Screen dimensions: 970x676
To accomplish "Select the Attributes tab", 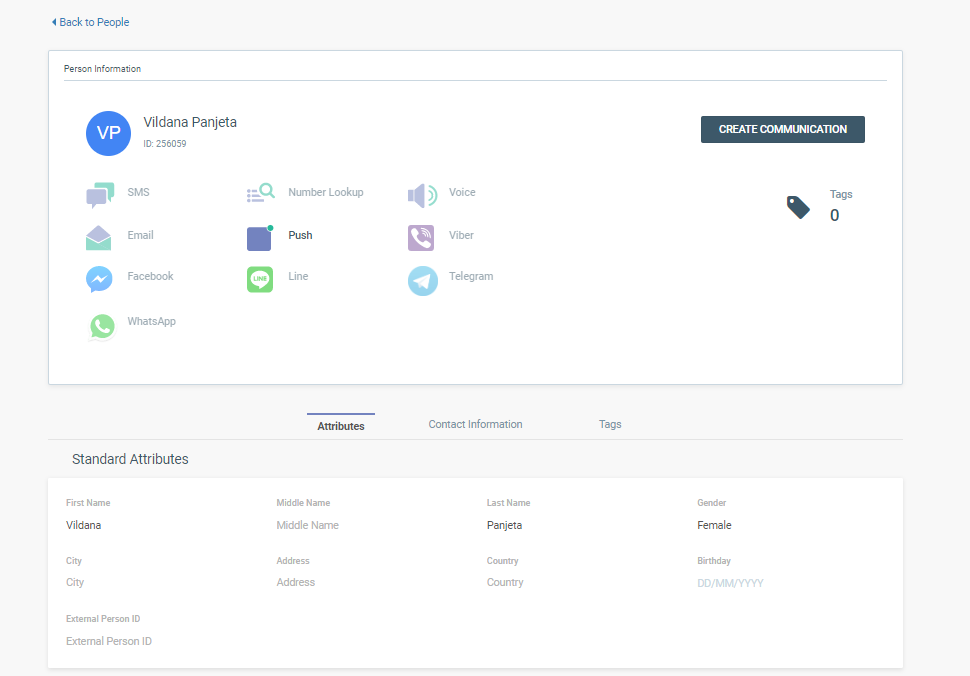I will (341, 426).
